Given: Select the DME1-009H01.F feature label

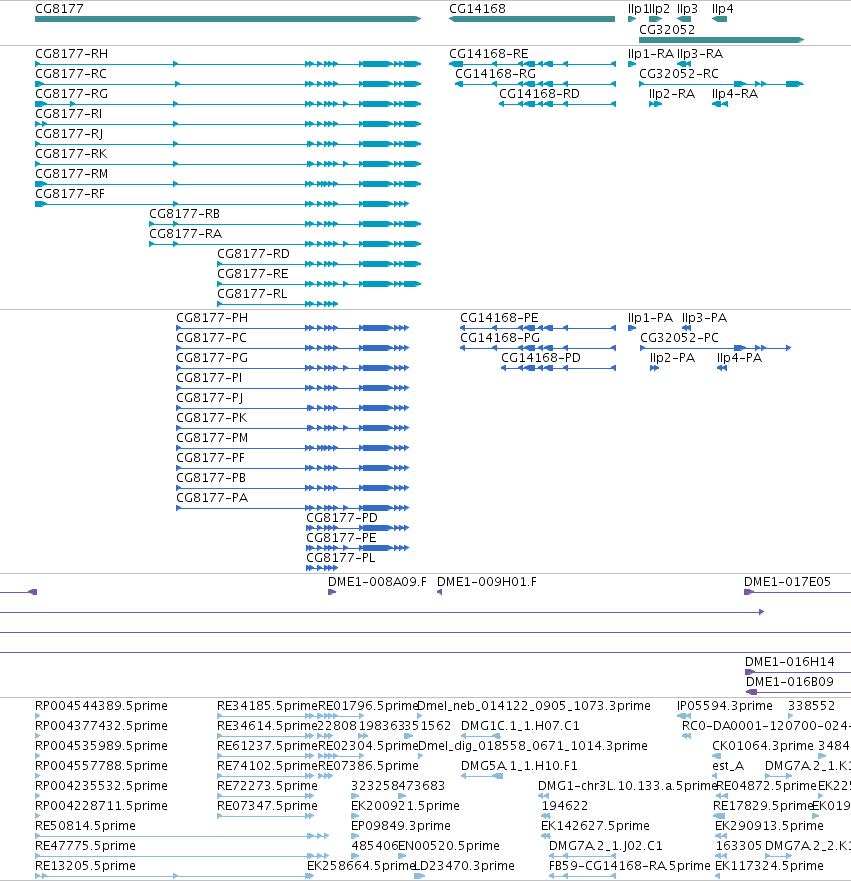Looking at the screenshot, I should pos(487,582).
